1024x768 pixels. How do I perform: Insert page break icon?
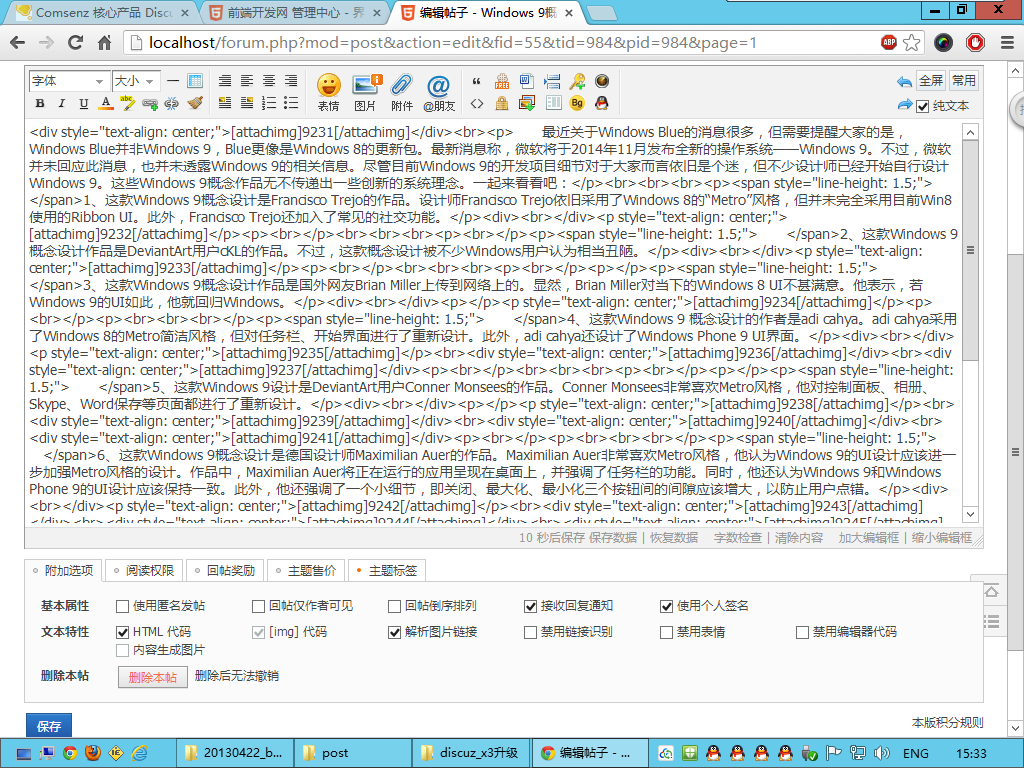pyautogui.click(x=552, y=81)
